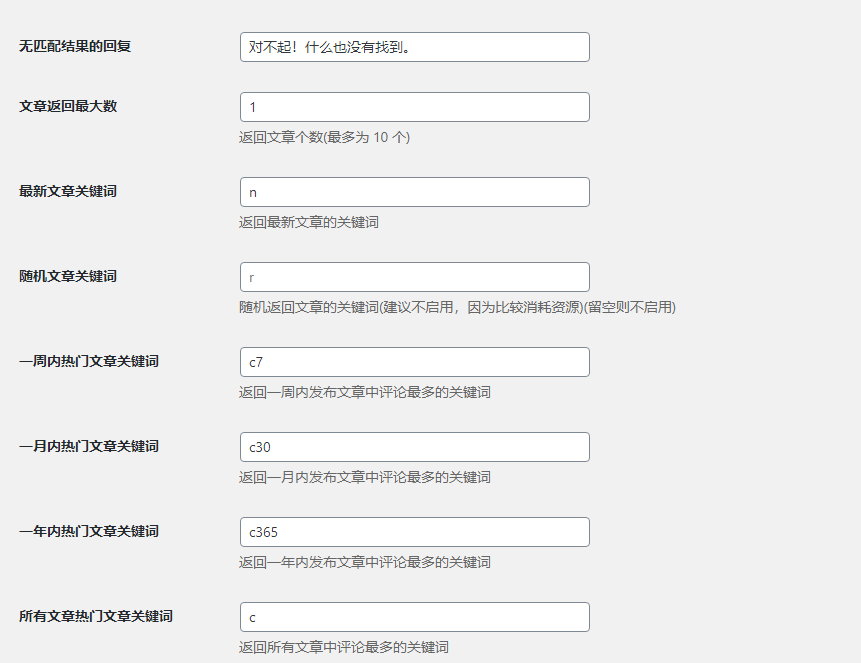861x663 pixels.
Task: Click the weekly hot keyword field containing c7
Action: (x=414, y=362)
